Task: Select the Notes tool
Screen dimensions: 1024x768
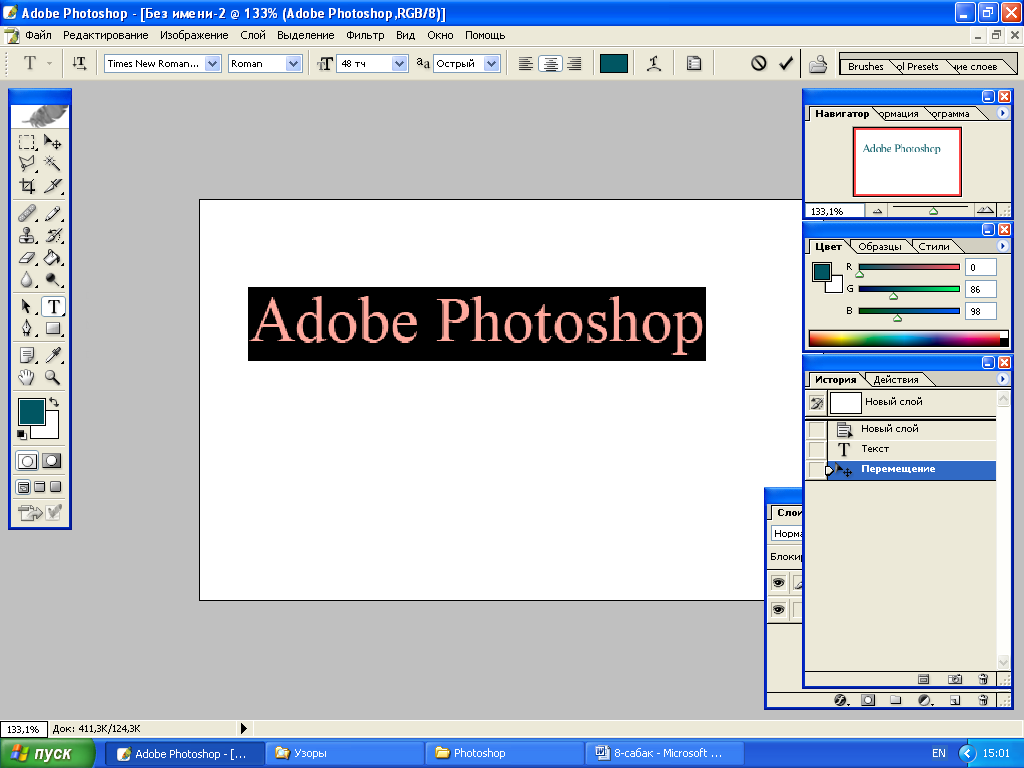Action: pyautogui.click(x=26, y=355)
